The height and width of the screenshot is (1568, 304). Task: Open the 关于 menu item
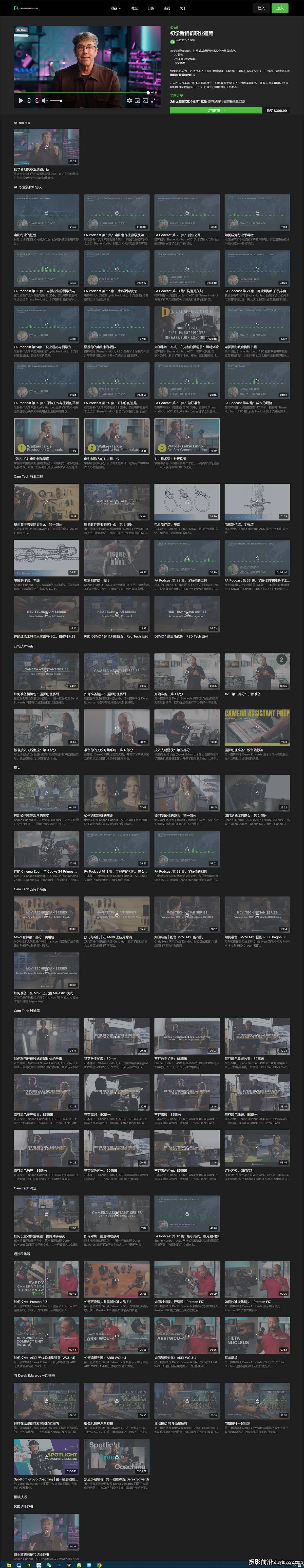pos(182,9)
